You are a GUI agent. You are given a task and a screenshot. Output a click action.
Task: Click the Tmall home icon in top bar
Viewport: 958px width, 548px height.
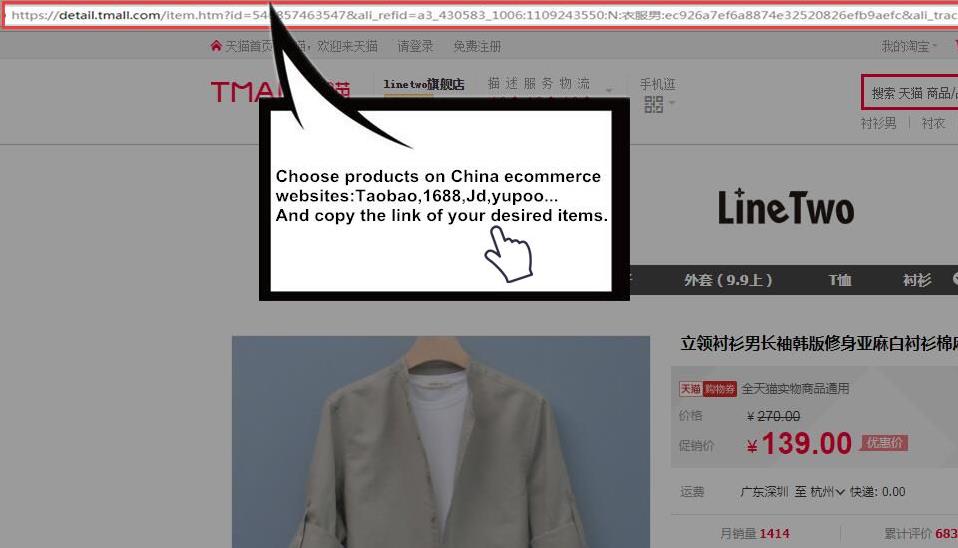[x=216, y=46]
